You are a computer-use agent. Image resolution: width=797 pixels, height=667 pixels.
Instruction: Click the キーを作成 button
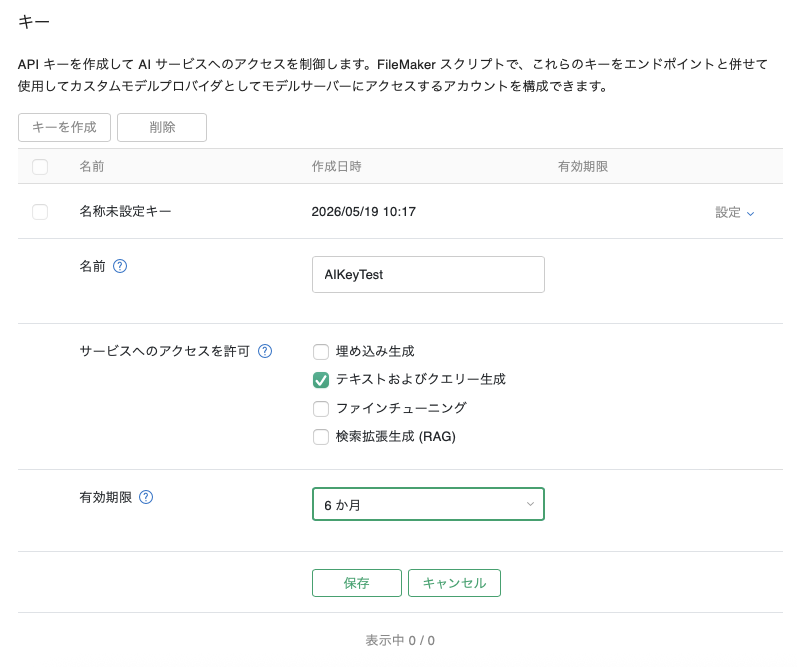65,127
